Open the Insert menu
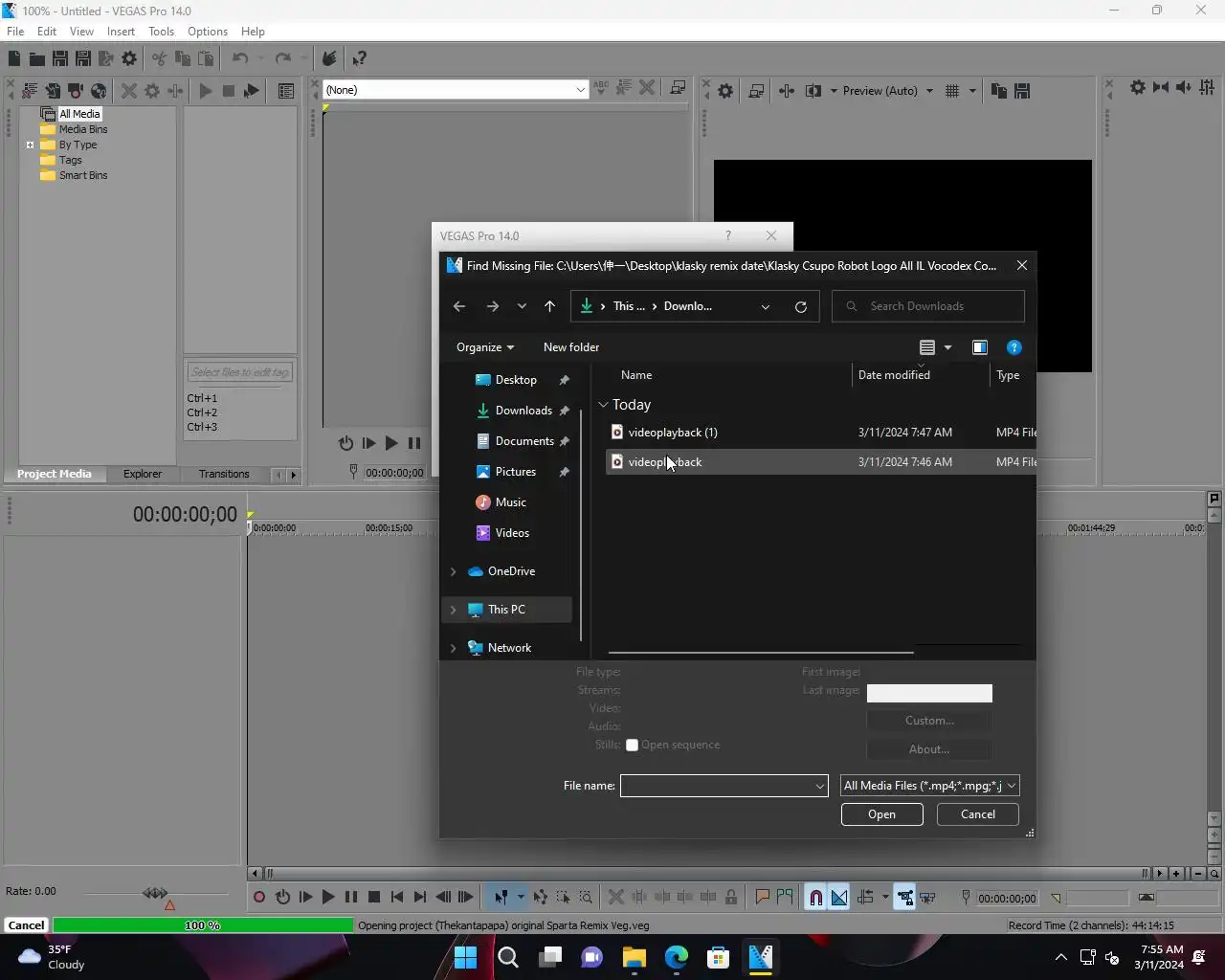Screen dimensions: 1225x980 coord(121,32)
